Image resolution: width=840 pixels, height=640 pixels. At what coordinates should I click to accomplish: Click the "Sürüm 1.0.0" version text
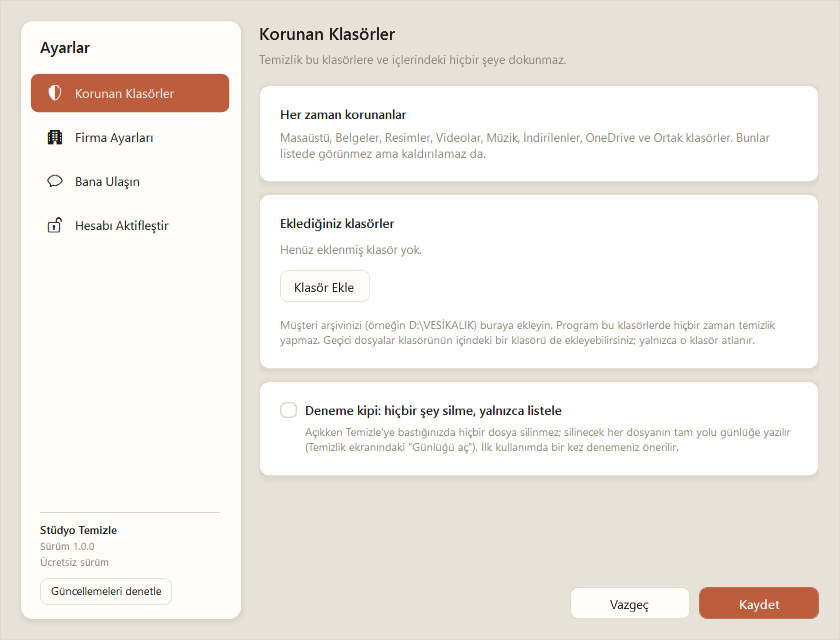tap(67, 546)
